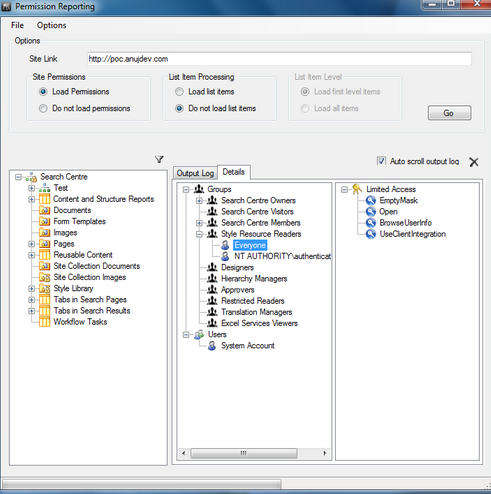
Task: Click the Test subsite icon
Action: 44,188
